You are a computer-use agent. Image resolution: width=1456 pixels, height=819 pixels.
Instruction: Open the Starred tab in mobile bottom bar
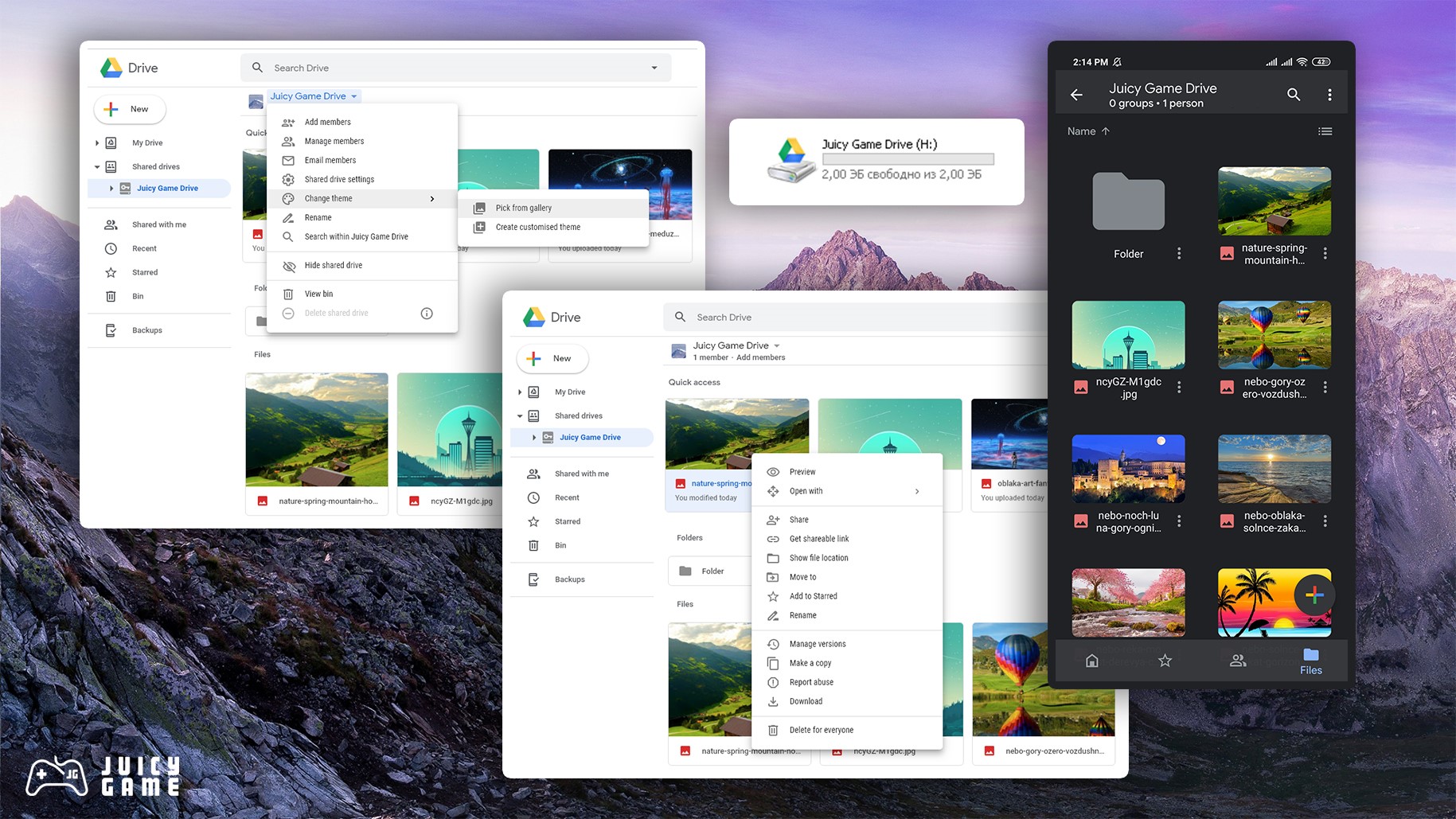(1165, 661)
